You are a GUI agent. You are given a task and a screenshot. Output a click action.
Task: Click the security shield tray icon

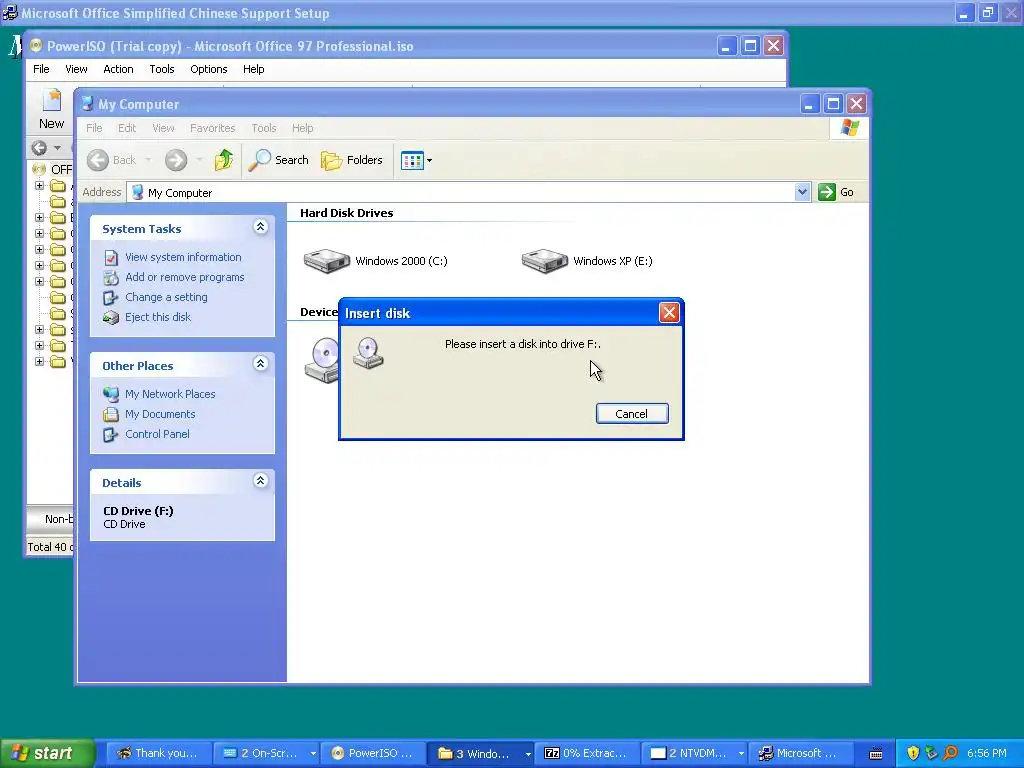(913, 753)
